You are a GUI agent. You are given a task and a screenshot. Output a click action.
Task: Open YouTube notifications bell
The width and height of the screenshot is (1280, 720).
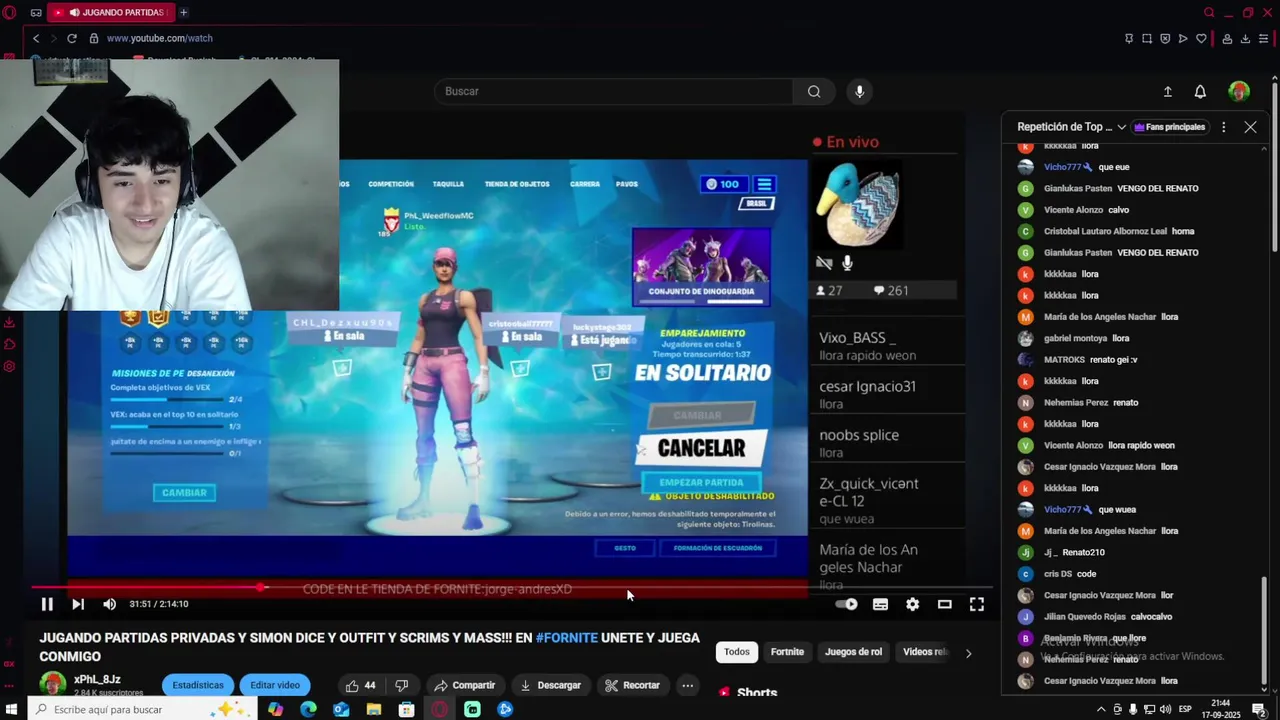[1200, 91]
